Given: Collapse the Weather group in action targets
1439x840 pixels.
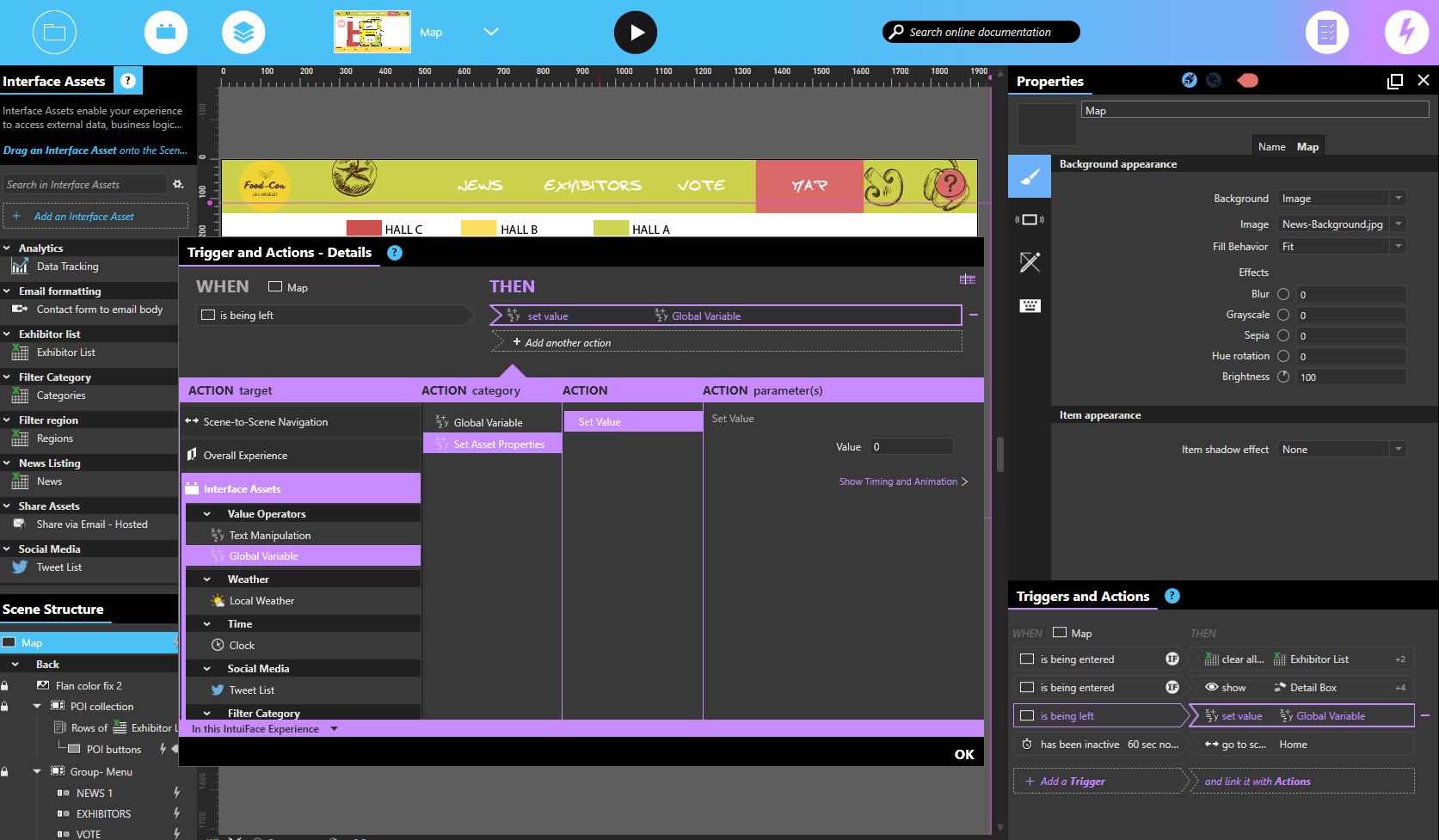Looking at the screenshot, I should point(207,579).
